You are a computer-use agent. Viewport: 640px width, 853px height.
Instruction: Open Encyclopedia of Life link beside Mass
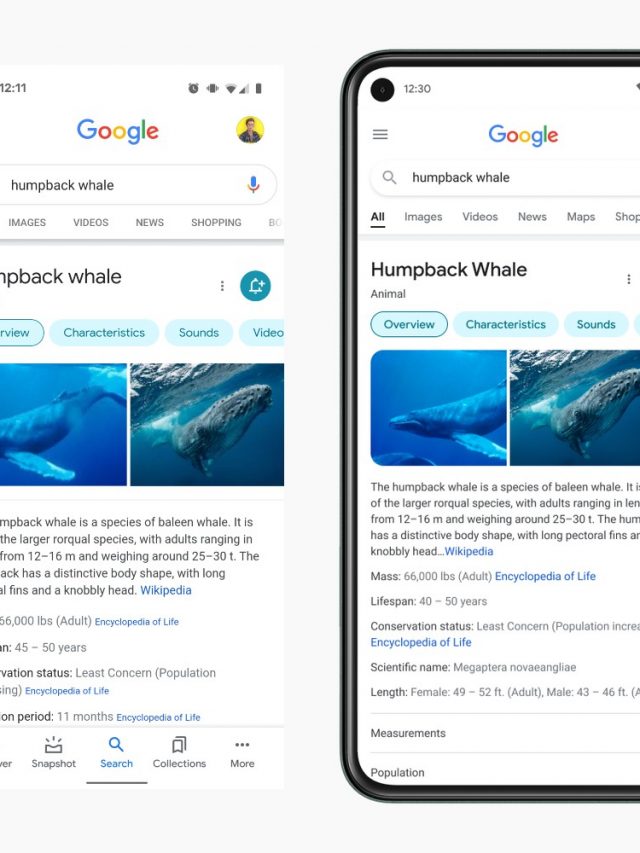coord(545,576)
